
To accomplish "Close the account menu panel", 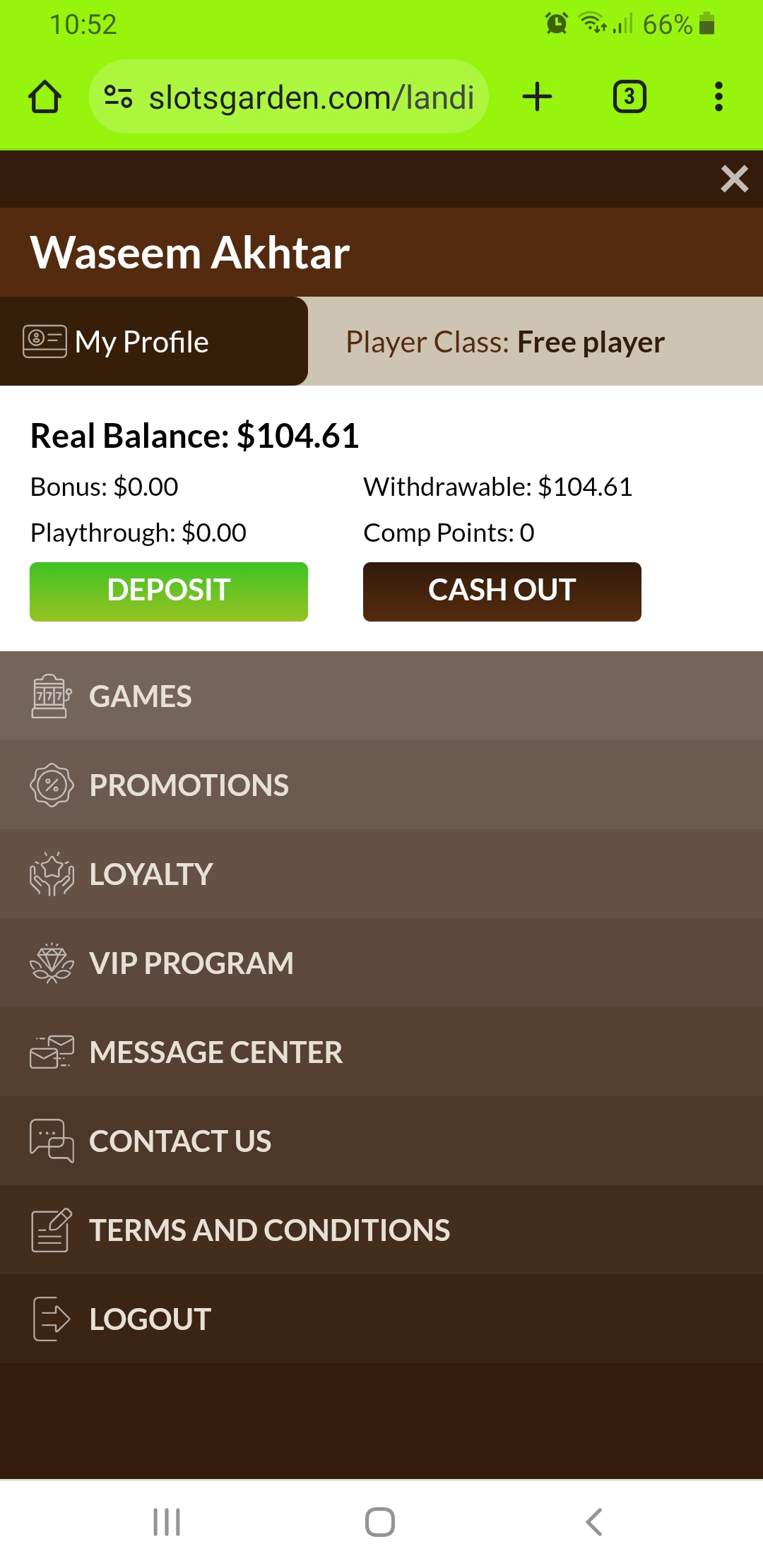I will coord(735,179).
